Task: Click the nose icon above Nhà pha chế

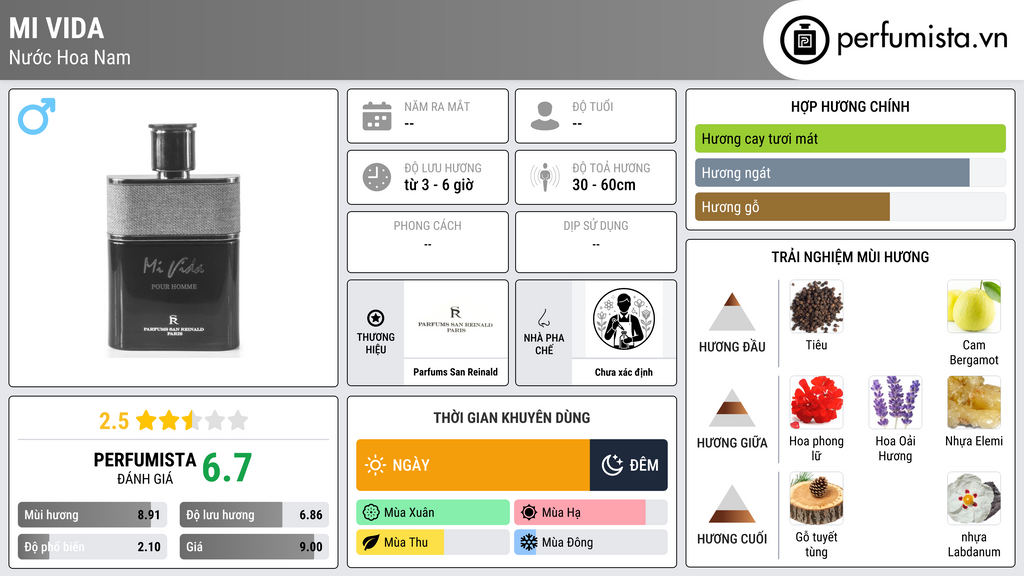Action: 543,318
